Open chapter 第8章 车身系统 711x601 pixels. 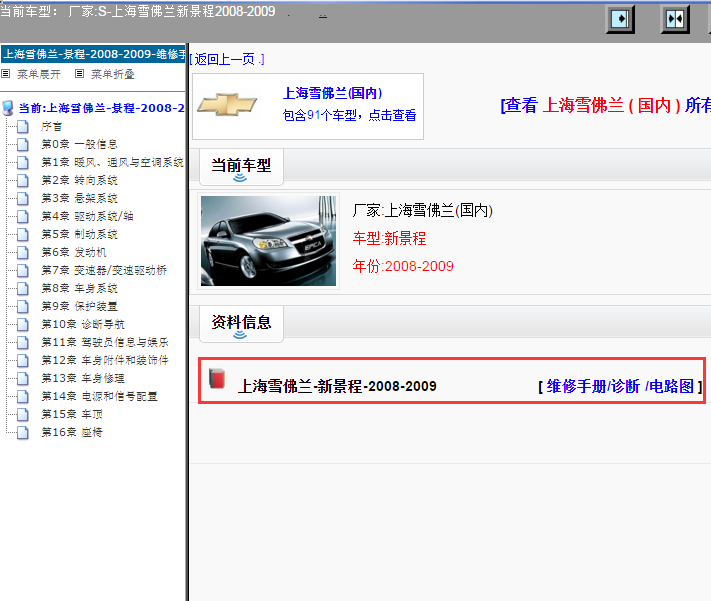79,288
